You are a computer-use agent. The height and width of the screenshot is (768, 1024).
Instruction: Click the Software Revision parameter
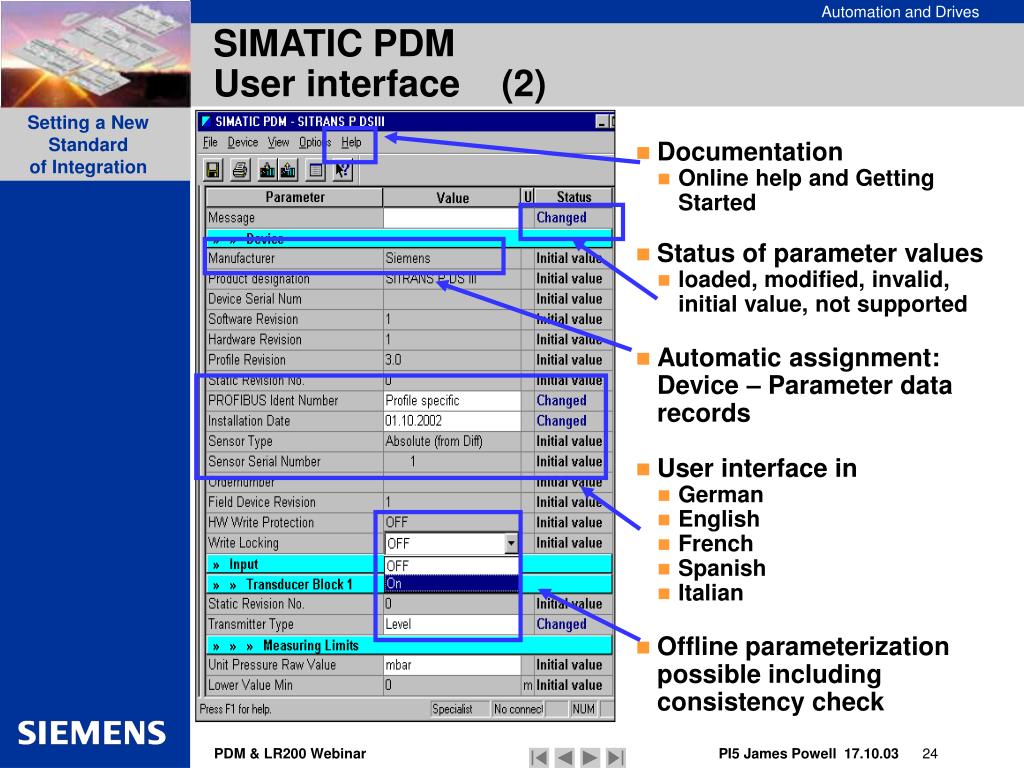[x=253, y=319]
